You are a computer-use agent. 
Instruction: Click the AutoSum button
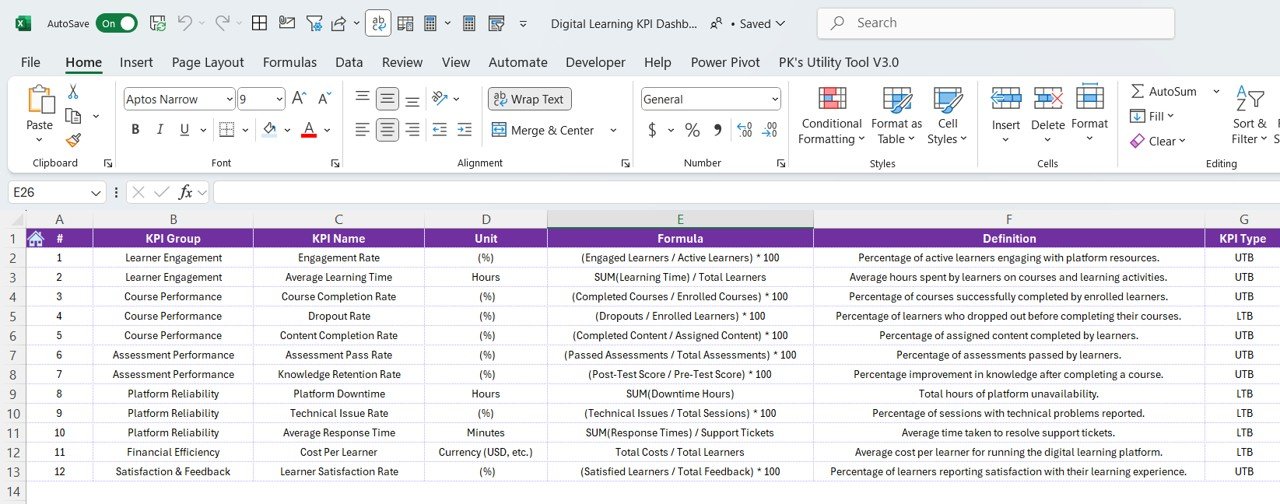[x=1162, y=91]
